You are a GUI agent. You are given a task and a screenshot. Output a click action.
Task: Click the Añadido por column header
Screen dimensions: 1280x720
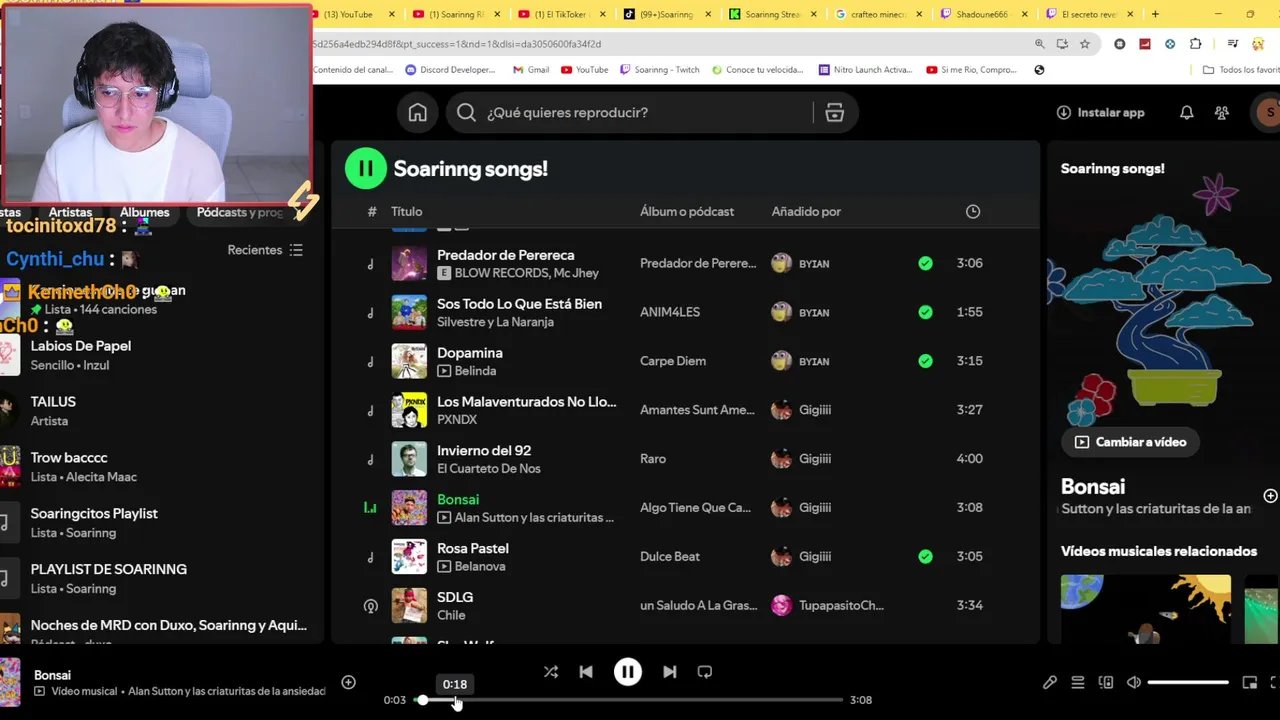click(x=806, y=211)
